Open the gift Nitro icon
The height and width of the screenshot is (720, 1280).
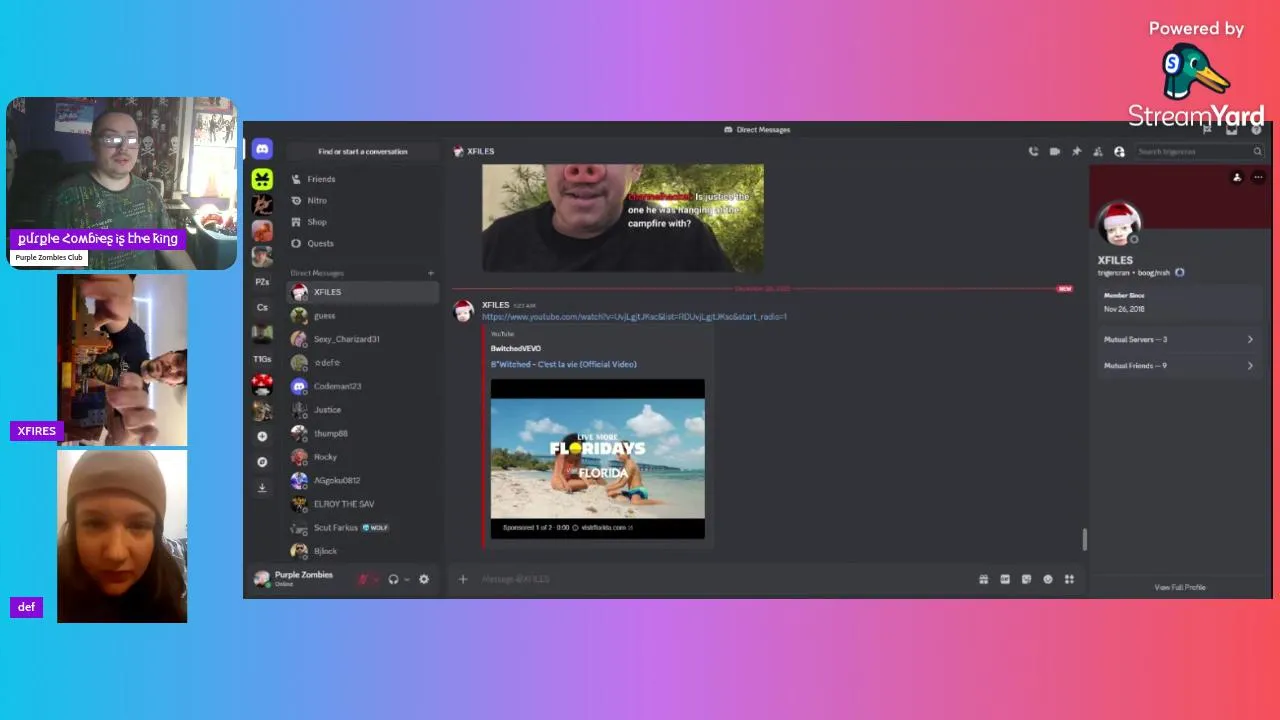coord(983,579)
